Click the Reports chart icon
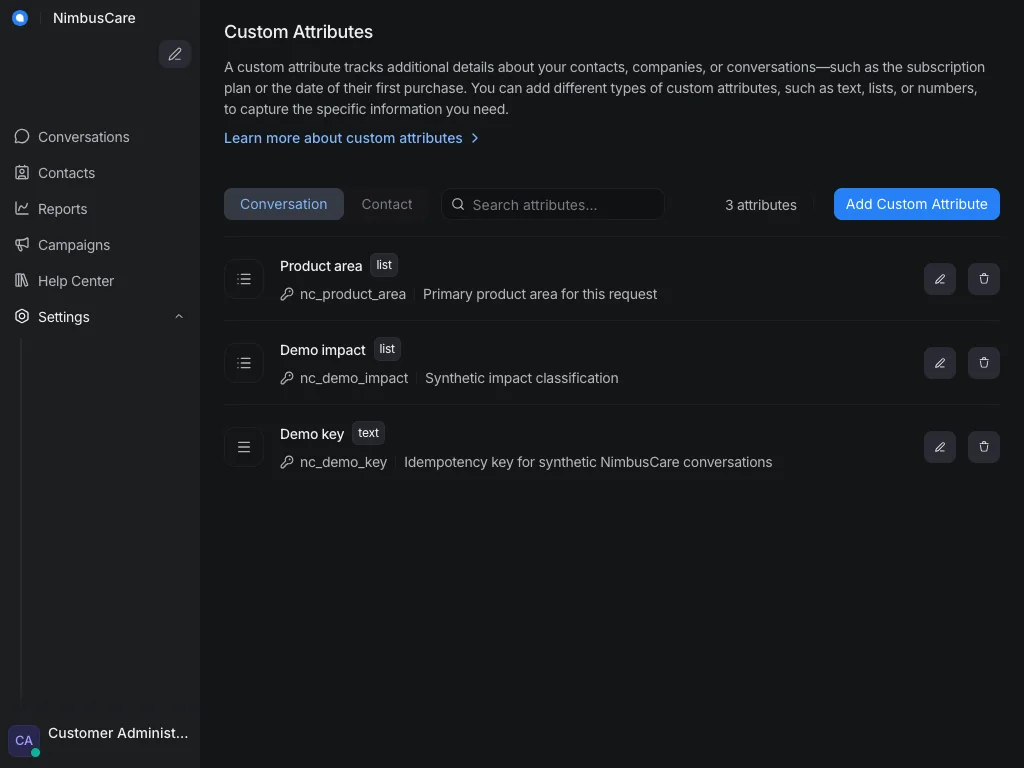1024x768 pixels. pyautogui.click(x=22, y=208)
